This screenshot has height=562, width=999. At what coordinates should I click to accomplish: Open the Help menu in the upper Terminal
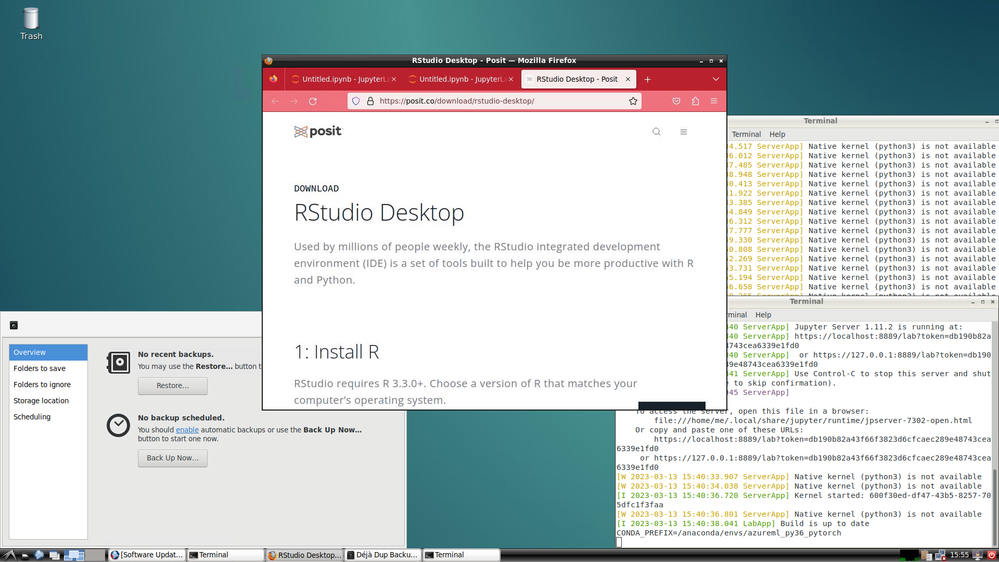click(x=777, y=134)
